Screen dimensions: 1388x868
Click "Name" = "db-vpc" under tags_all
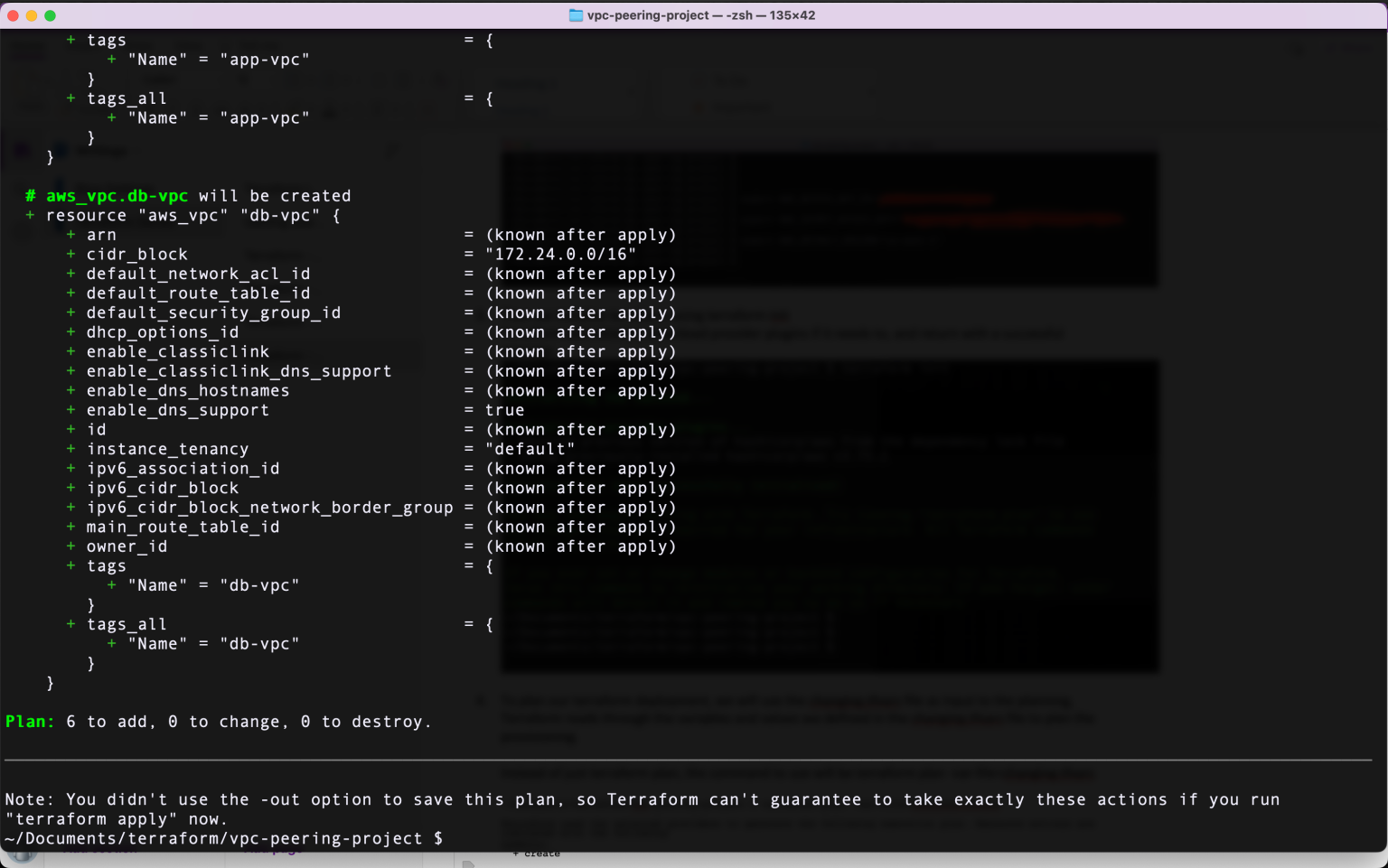213,644
